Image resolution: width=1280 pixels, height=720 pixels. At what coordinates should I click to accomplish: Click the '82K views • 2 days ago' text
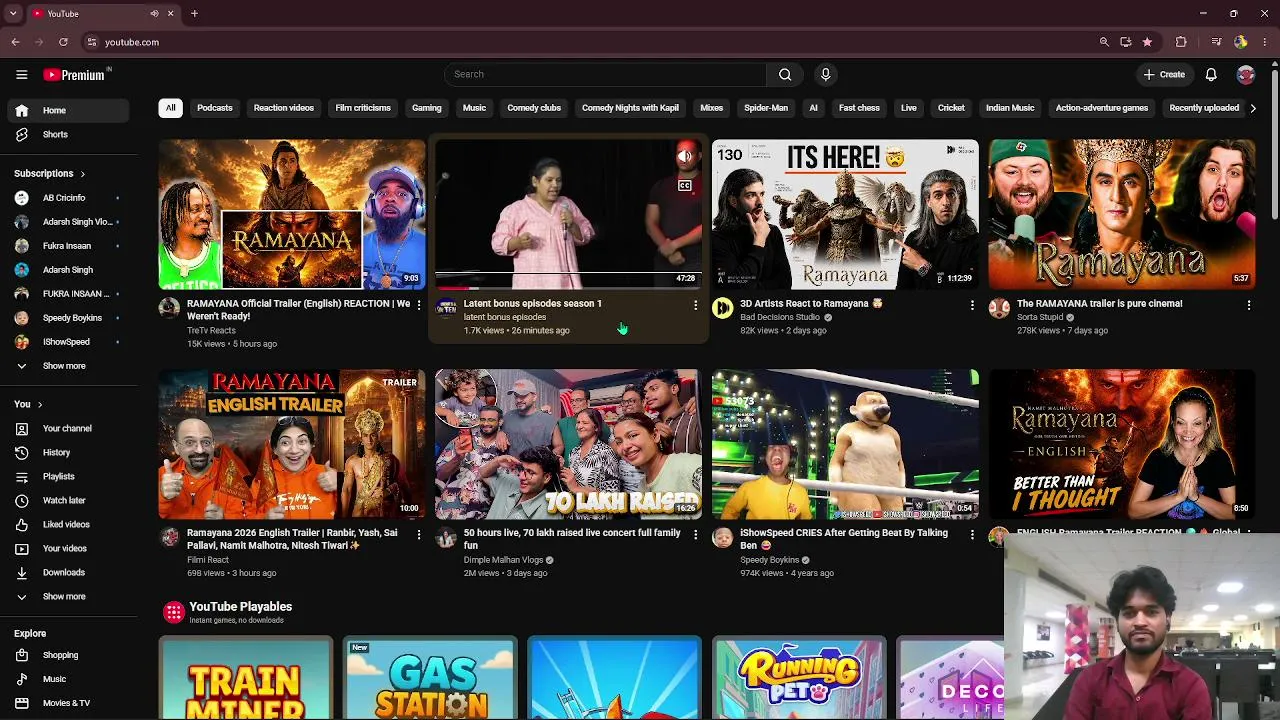[783, 330]
